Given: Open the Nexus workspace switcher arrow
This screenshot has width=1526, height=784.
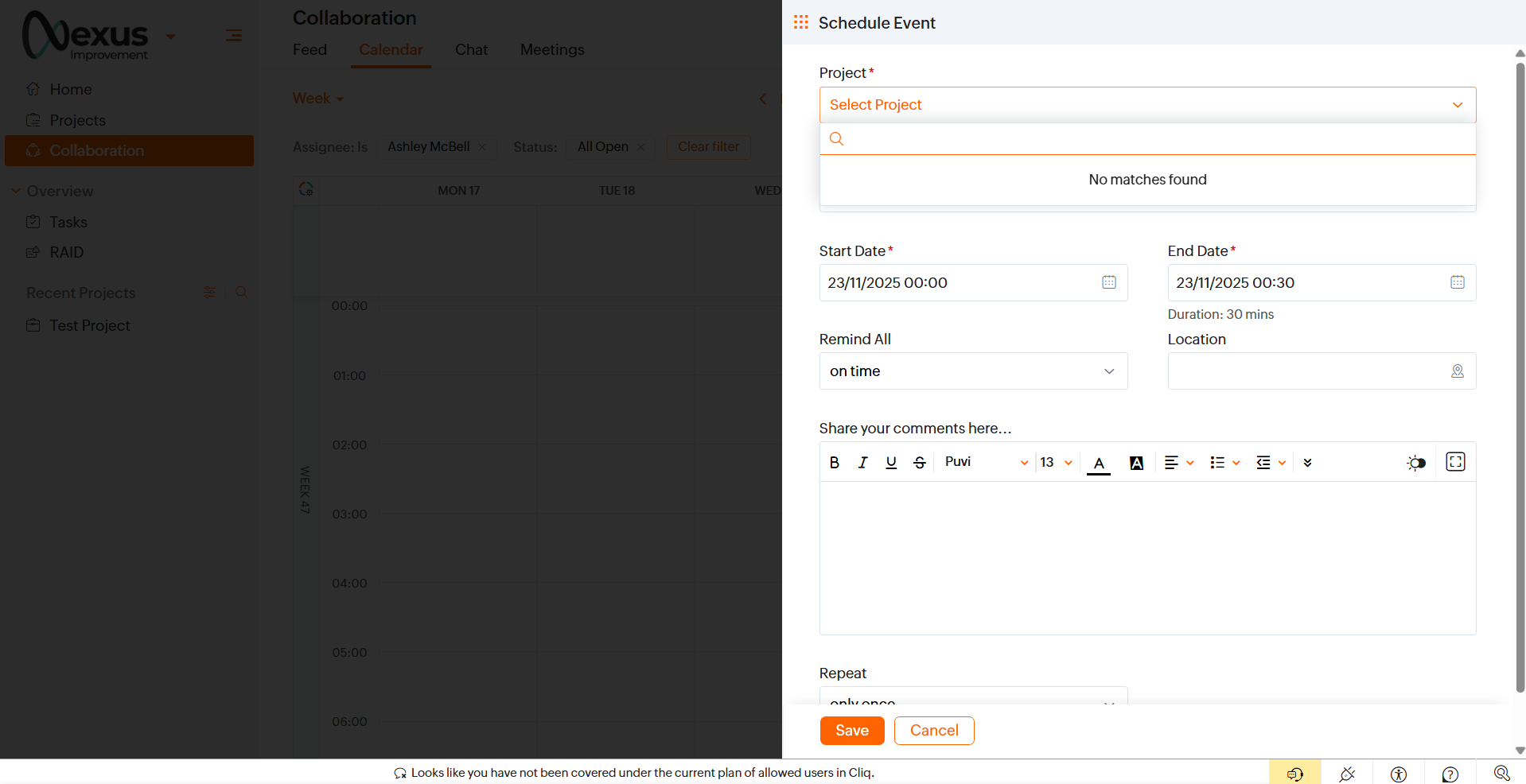Looking at the screenshot, I should pos(170,37).
